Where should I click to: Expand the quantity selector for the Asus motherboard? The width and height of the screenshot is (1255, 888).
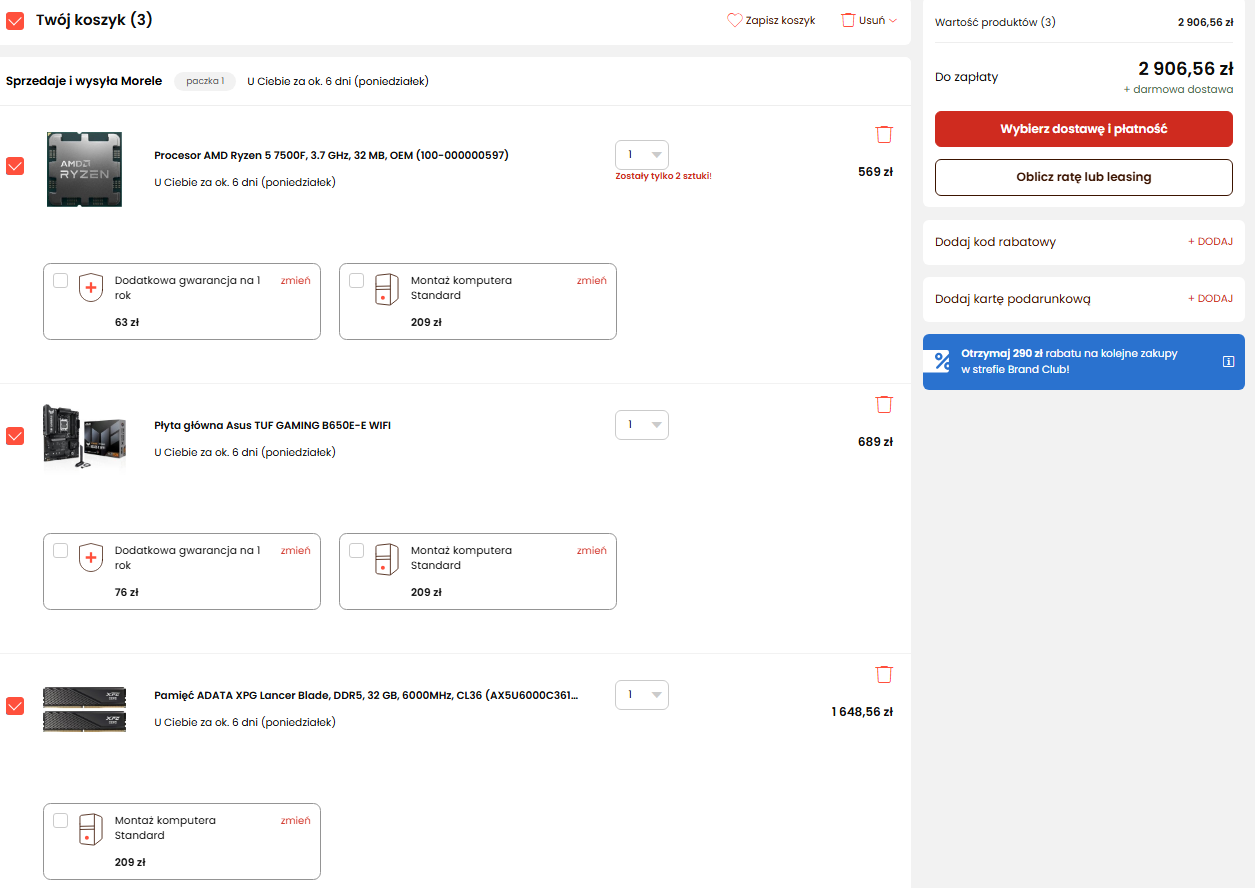point(642,425)
